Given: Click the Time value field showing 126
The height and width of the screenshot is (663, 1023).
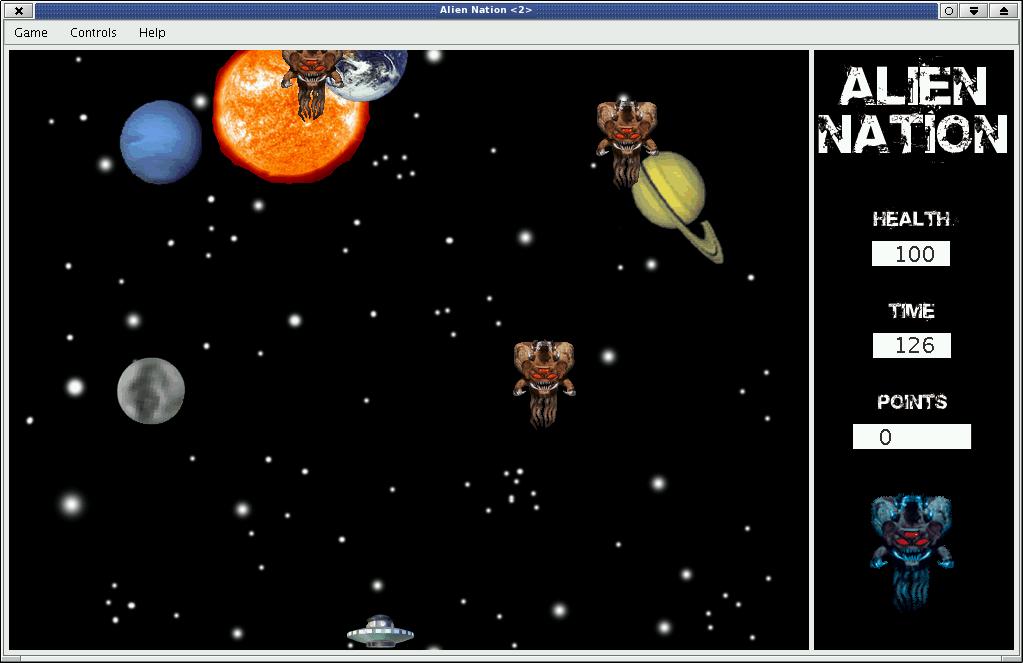Looking at the screenshot, I should point(911,345).
